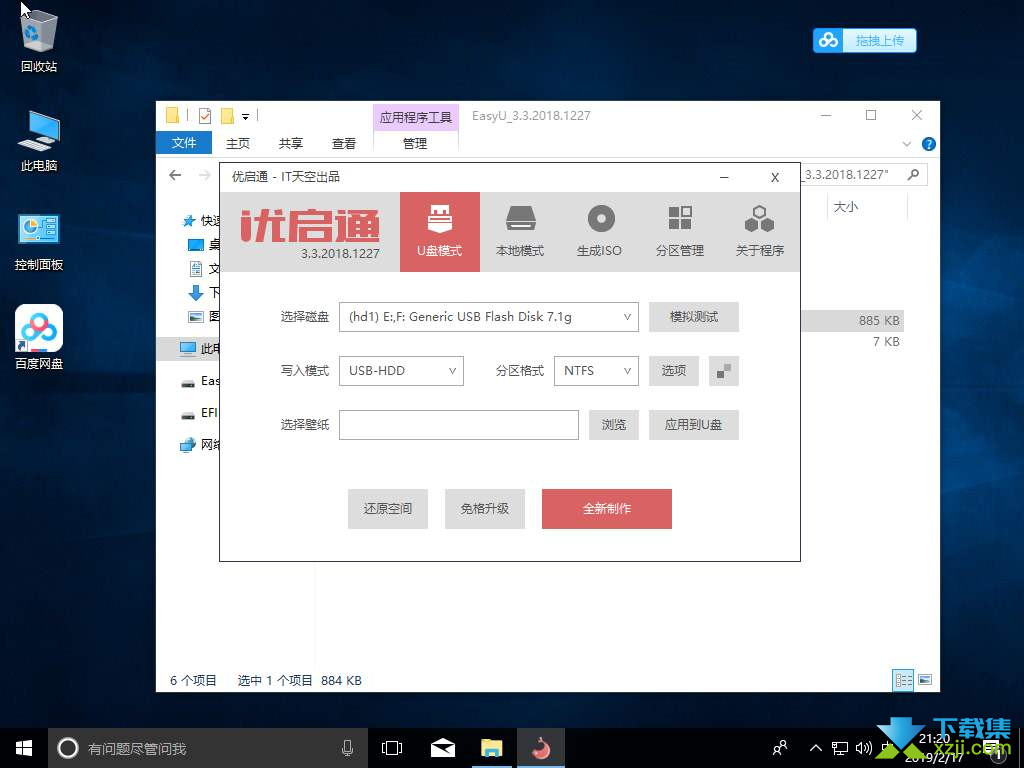The image size is (1024, 768).
Task: Open the 文件 menu in Explorer
Action: [x=184, y=143]
